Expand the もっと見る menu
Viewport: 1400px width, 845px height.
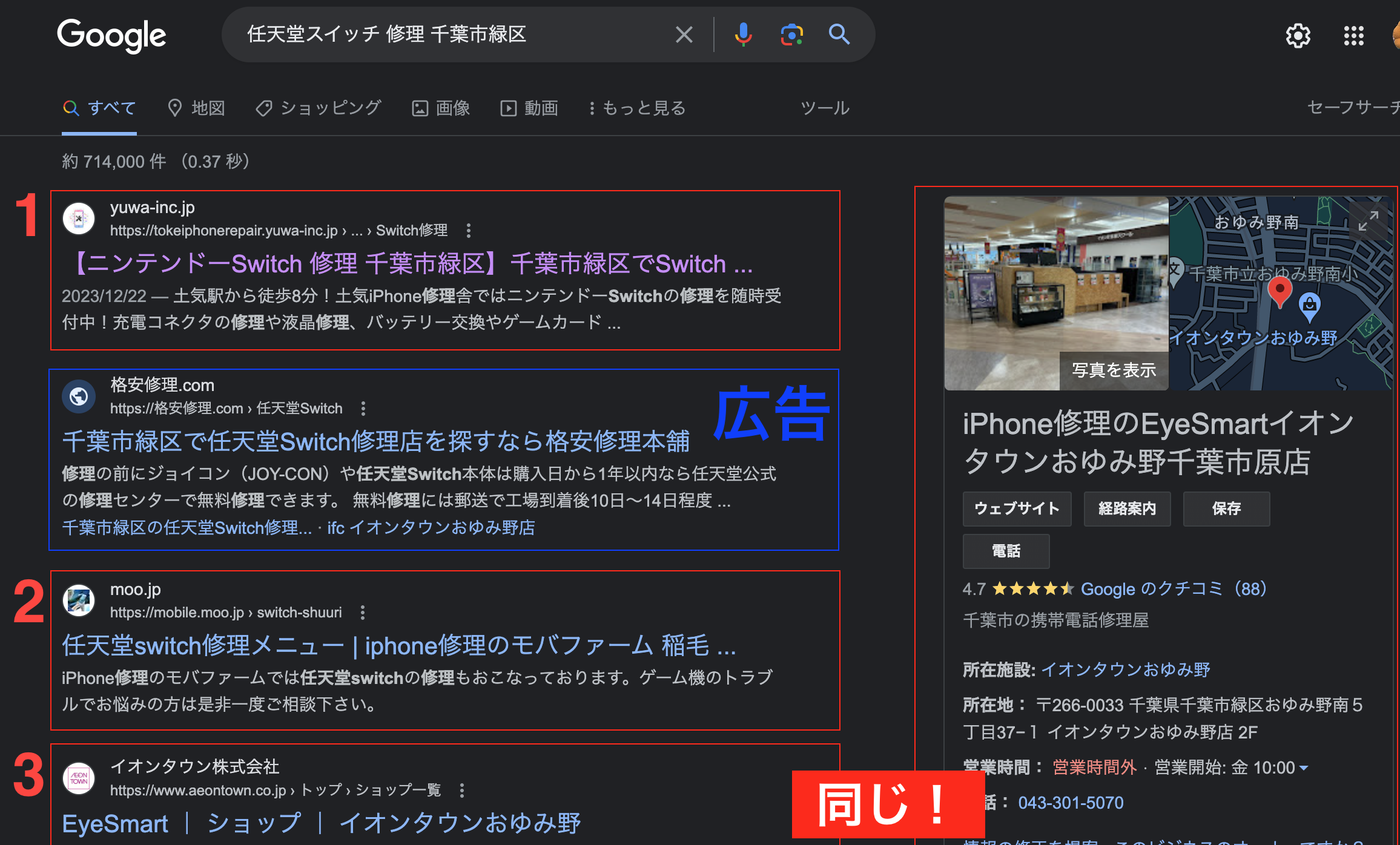(638, 108)
